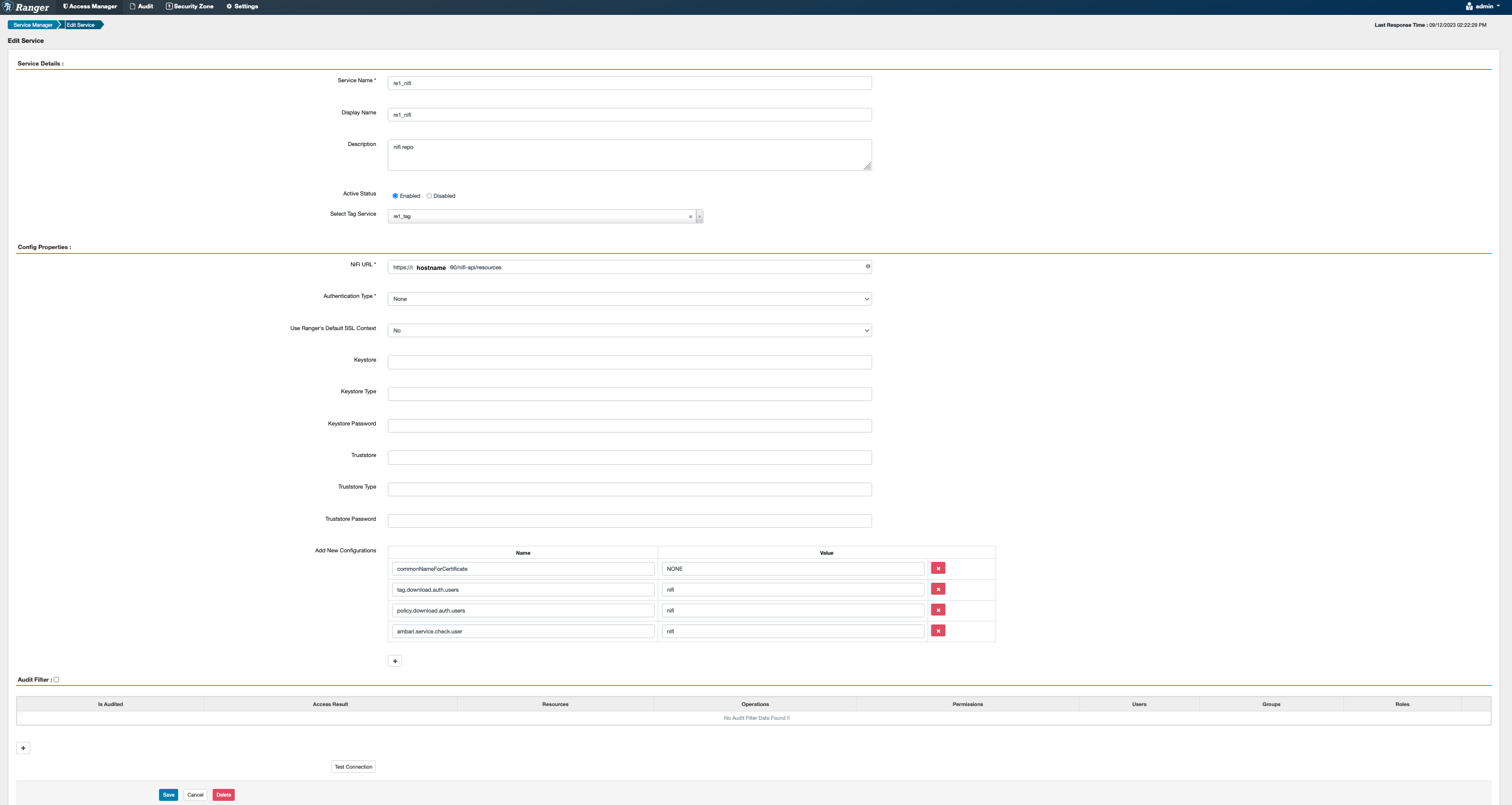The image size is (1512, 805).
Task: Click the Ranger logo icon
Action: coord(8,7)
